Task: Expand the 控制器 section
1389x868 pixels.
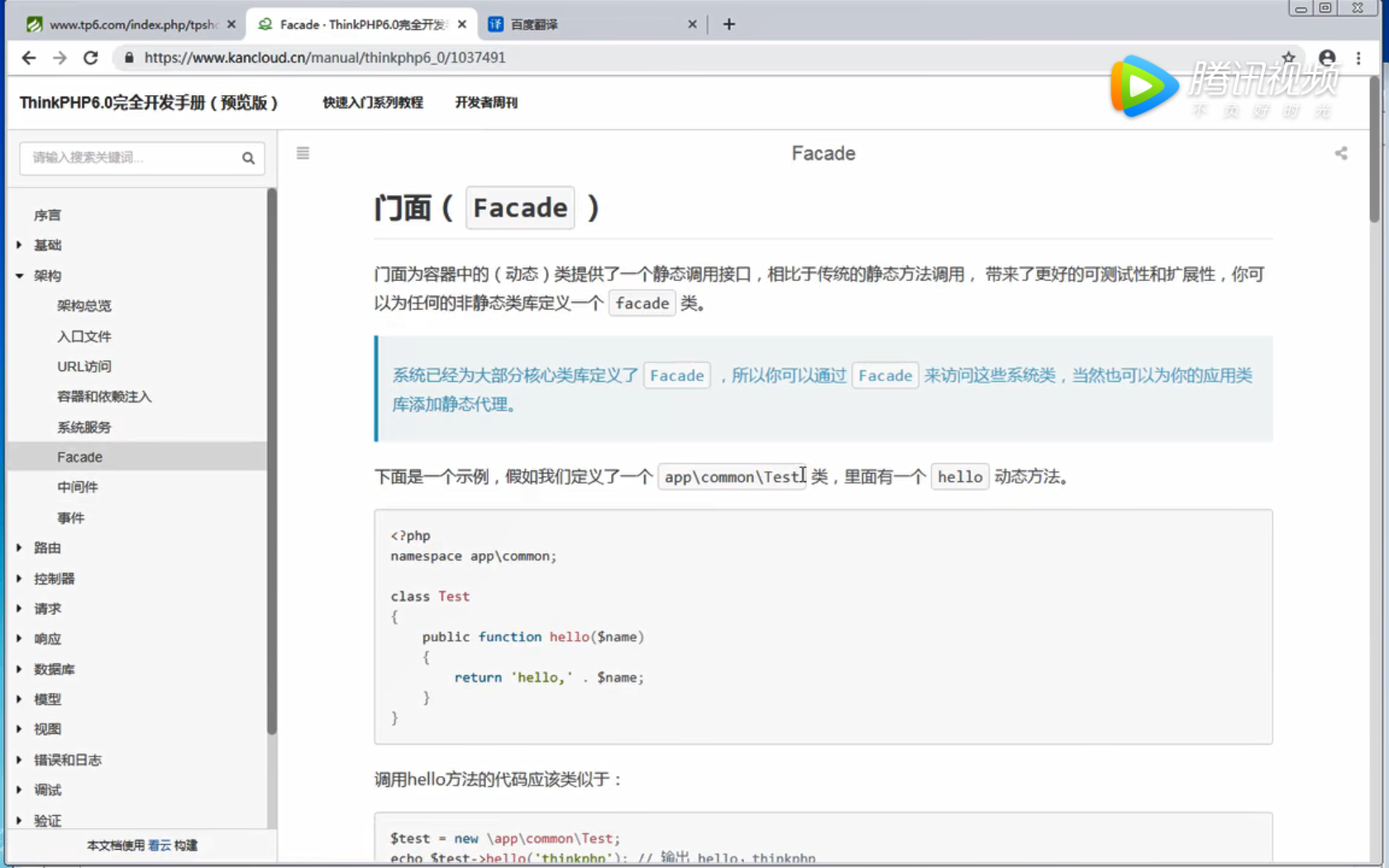Action: [x=19, y=578]
